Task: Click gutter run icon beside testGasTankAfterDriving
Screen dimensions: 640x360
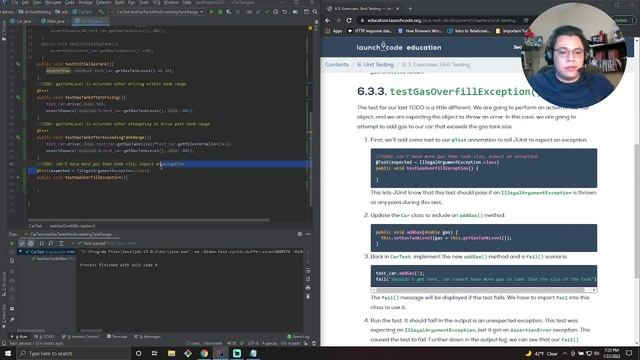Action: point(18,98)
